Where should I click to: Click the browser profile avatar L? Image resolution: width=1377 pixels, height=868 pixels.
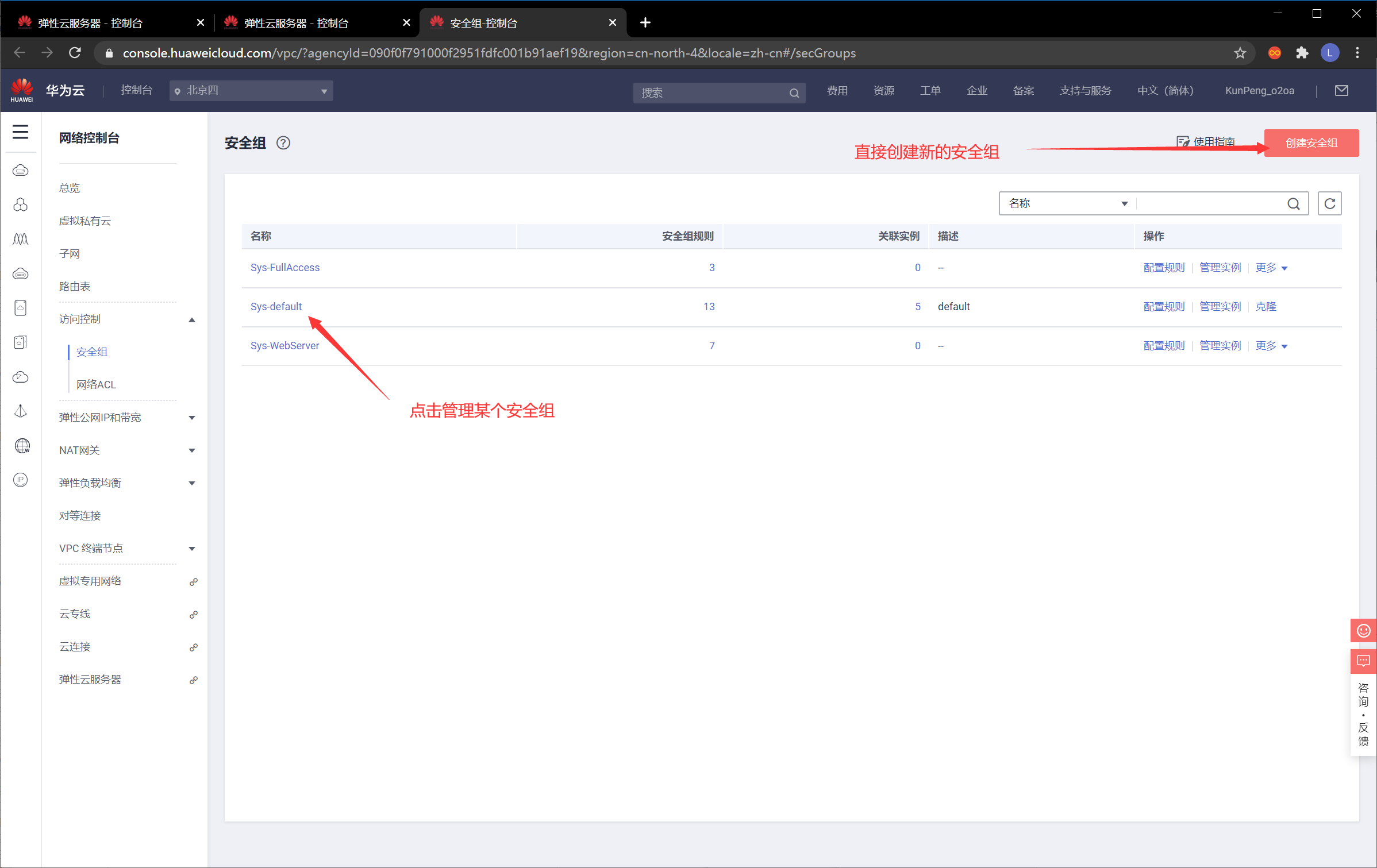pos(1330,53)
